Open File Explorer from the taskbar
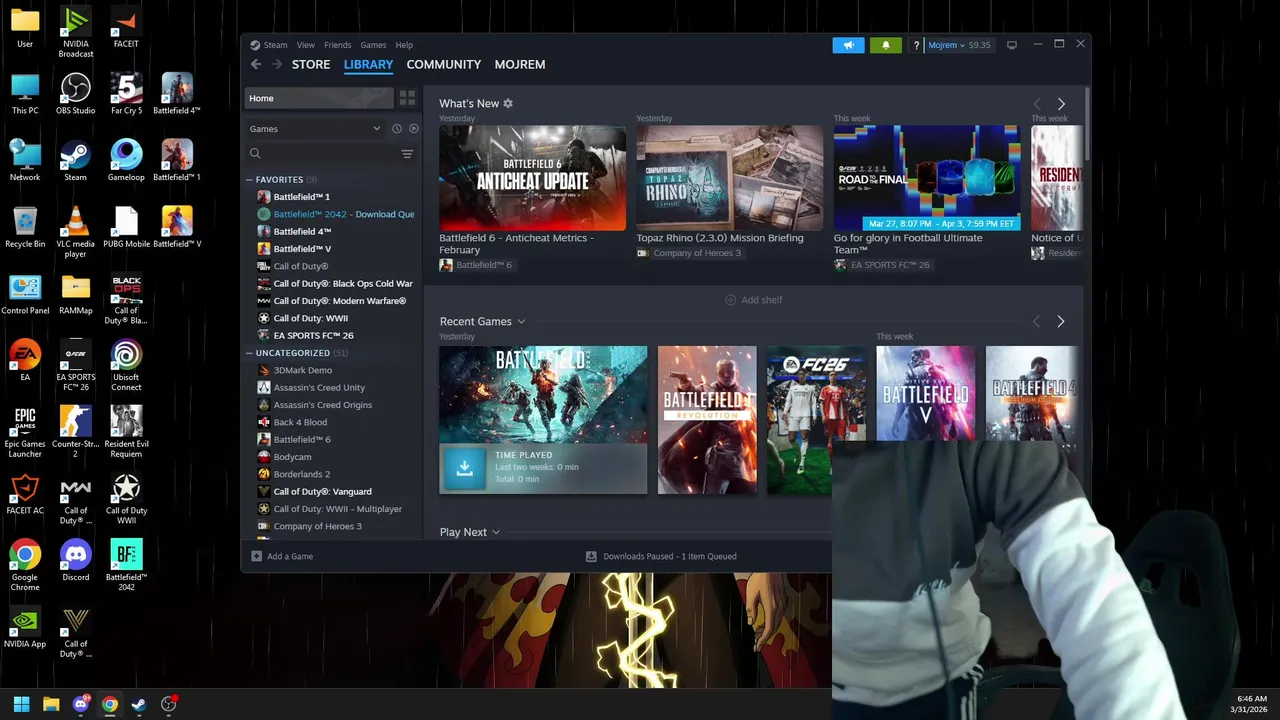This screenshot has width=1280, height=720. click(51, 704)
